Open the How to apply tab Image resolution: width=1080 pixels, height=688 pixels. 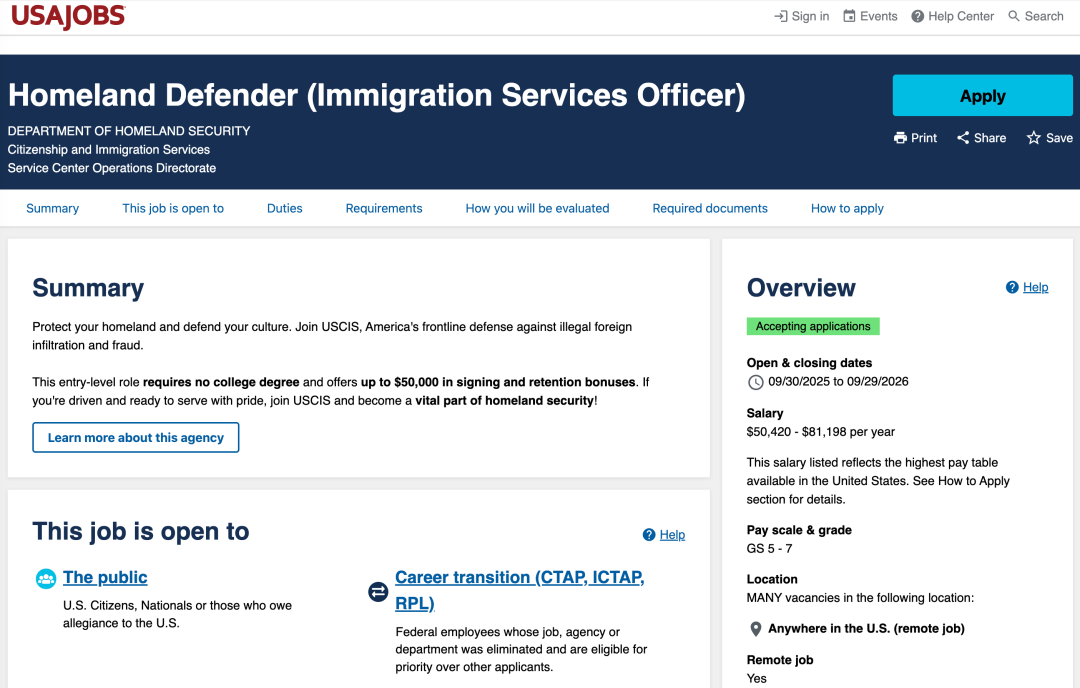click(x=847, y=208)
